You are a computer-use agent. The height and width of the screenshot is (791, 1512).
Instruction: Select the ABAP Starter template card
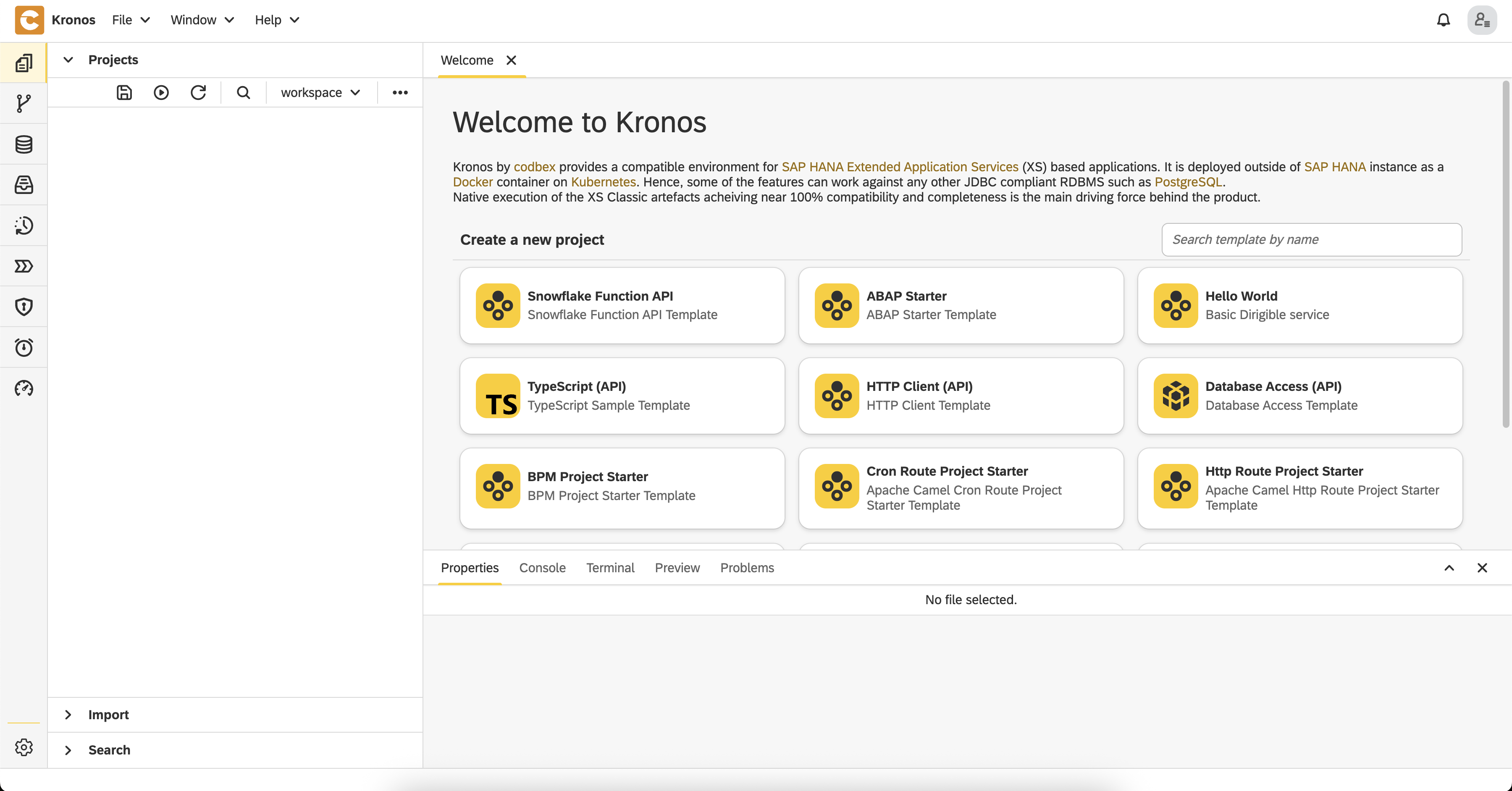(x=961, y=305)
